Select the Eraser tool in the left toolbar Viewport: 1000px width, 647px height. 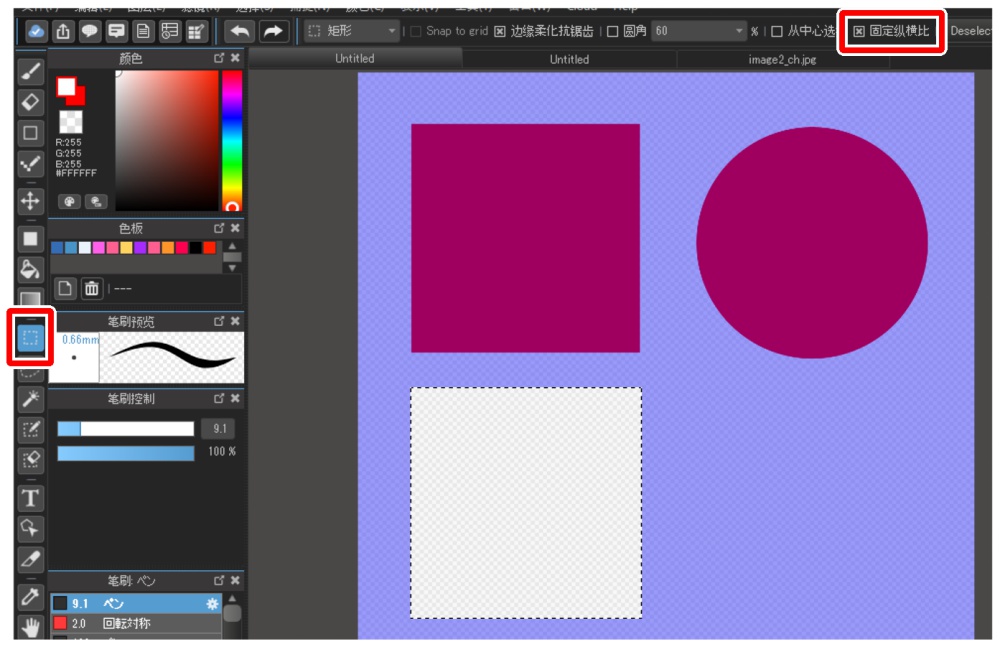[x=31, y=104]
